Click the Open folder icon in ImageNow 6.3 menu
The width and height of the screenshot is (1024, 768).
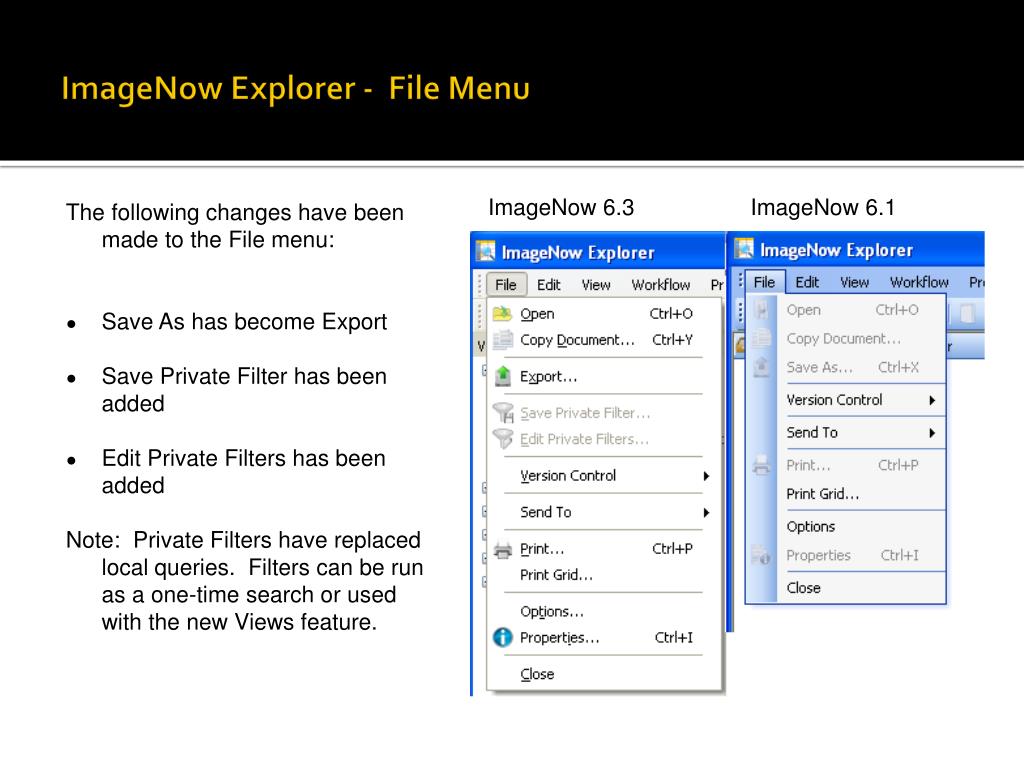pos(502,313)
